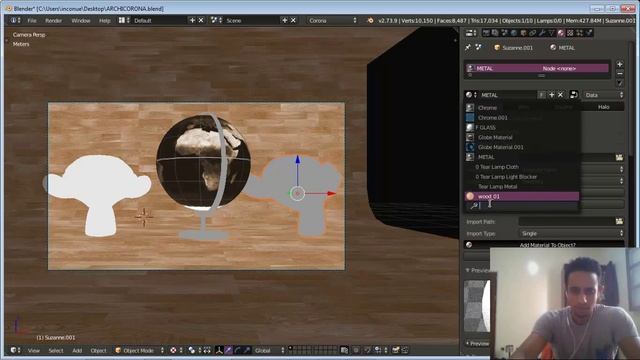Click the Import Path text field
Image resolution: width=640 pixels, height=360 pixels.
pyautogui.click(x=567, y=221)
